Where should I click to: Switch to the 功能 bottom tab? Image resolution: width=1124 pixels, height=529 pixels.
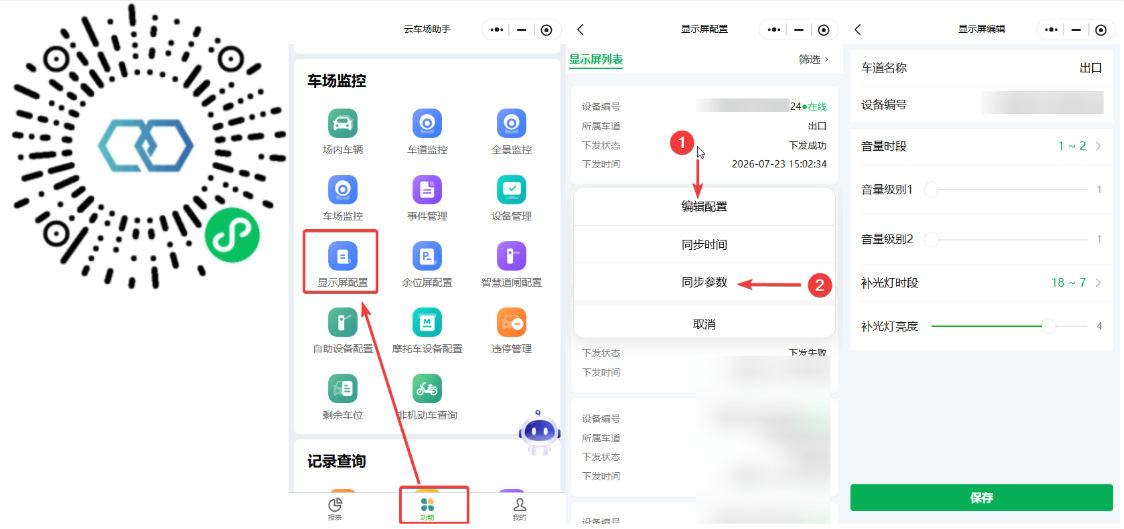427,508
